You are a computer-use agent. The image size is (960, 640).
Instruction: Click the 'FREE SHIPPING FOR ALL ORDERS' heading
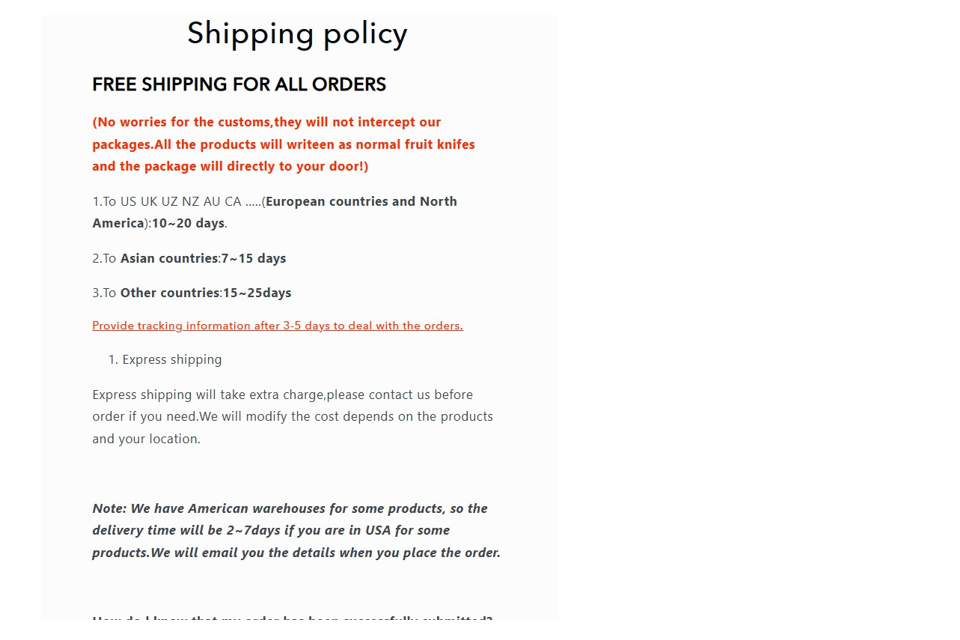(239, 85)
